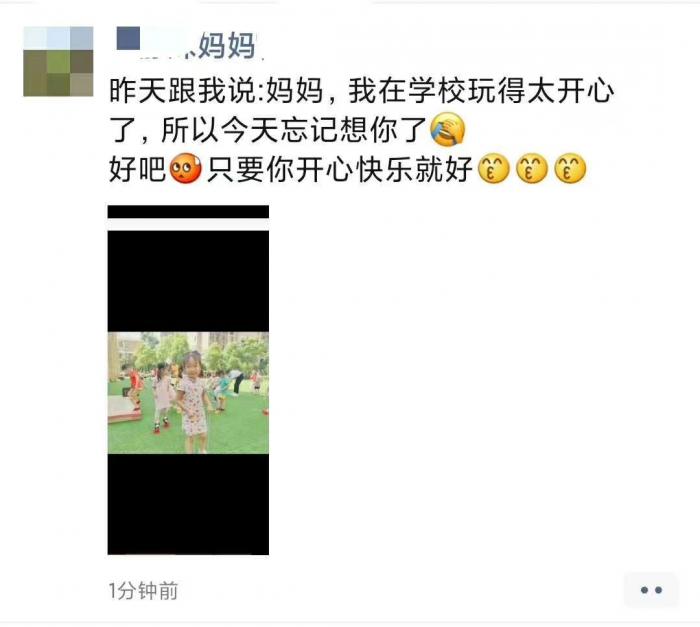Viewport: 700px width, 627px height.
Task: Click the text line starting 昨天跟我说
Action: tap(362, 91)
